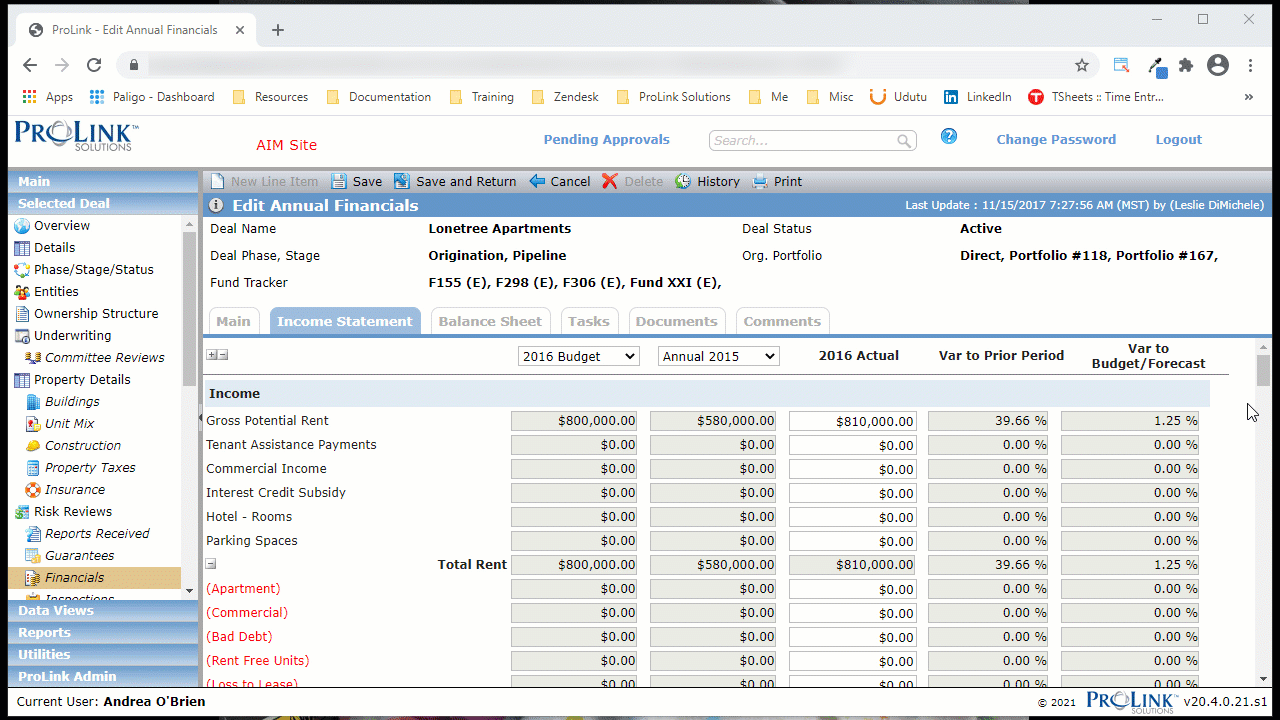Open Unit Mix in sidebar
This screenshot has height=720, width=1280.
[x=69, y=424]
